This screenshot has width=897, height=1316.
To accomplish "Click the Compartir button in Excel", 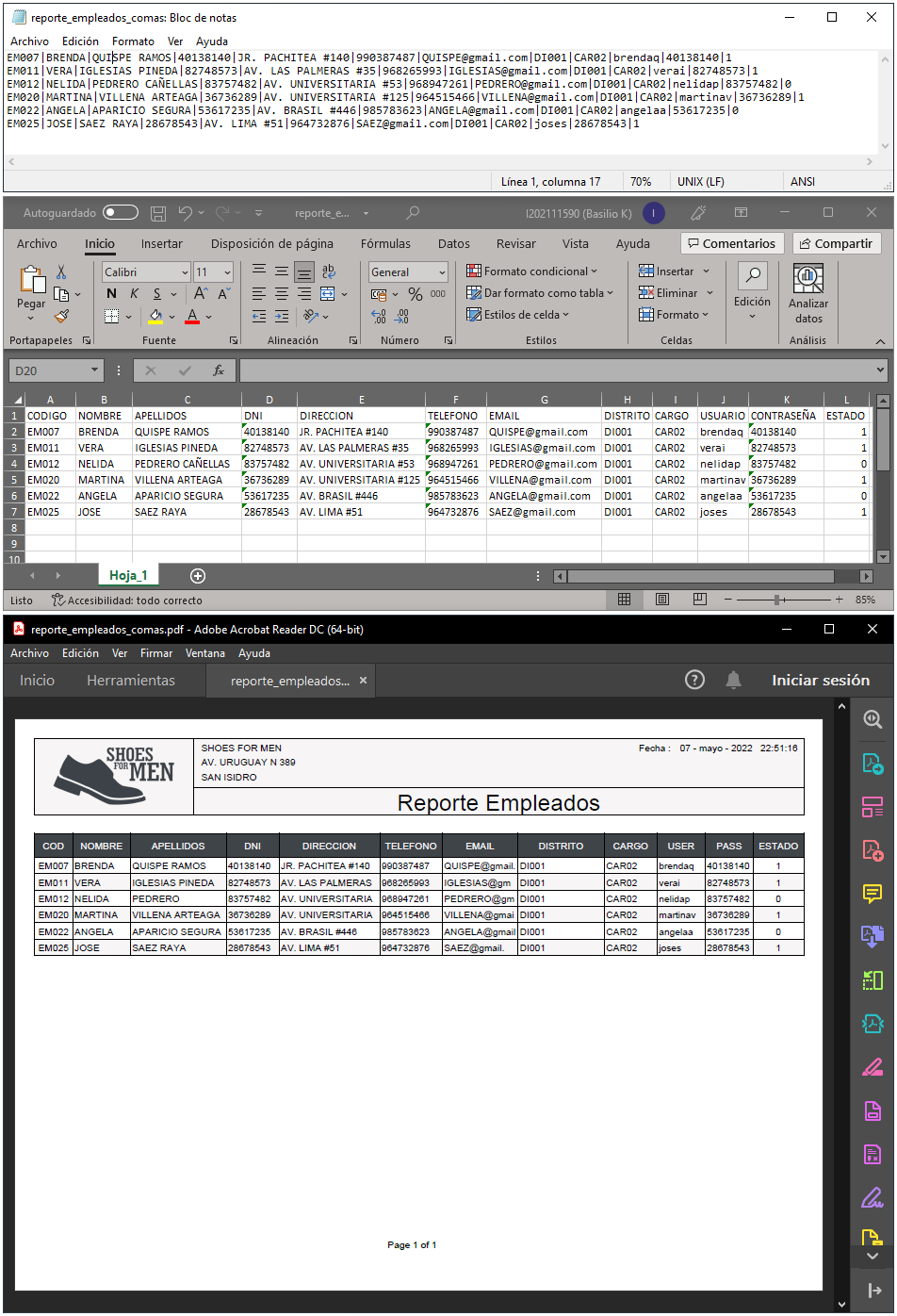I will click(x=836, y=243).
